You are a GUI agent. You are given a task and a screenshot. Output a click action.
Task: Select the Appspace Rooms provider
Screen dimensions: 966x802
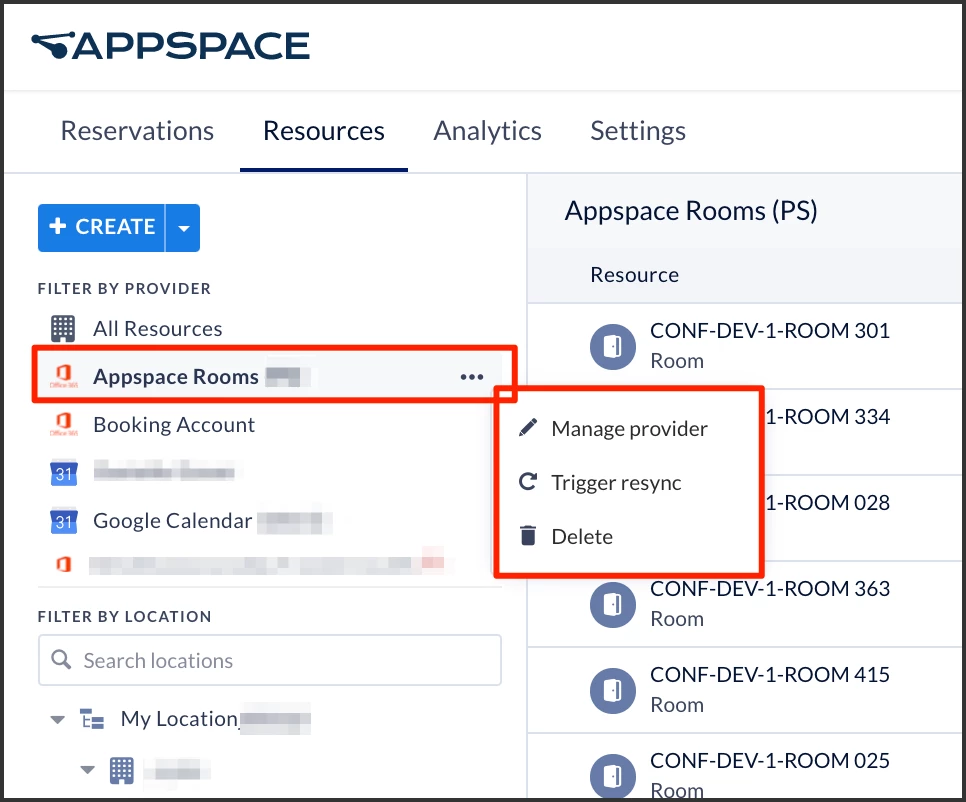pyautogui.click(x=176, y=376)
